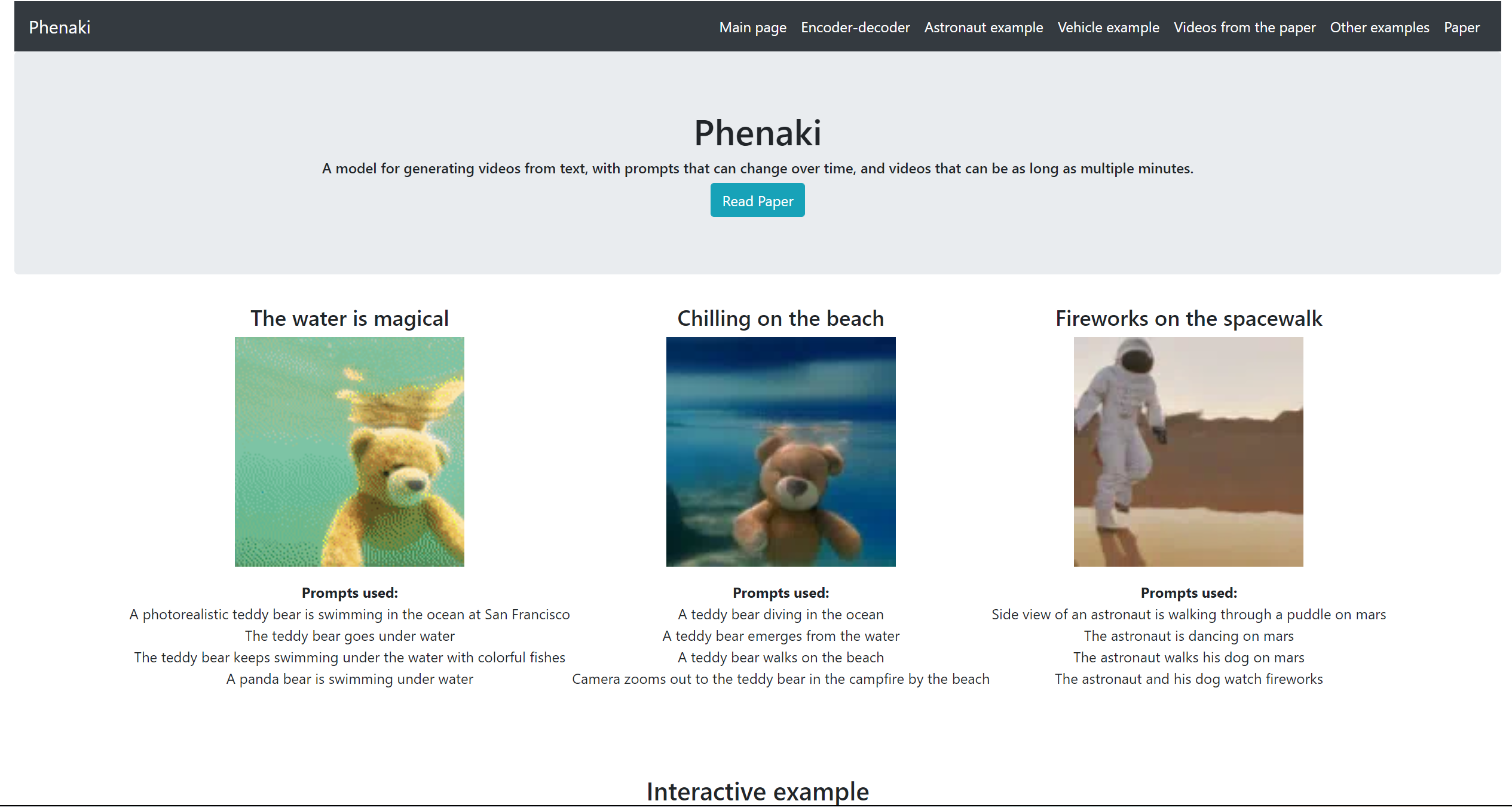Click the Phenaki hero title
The height and width of the screenshot is (807, 1512).
click(x=757, y=133)
